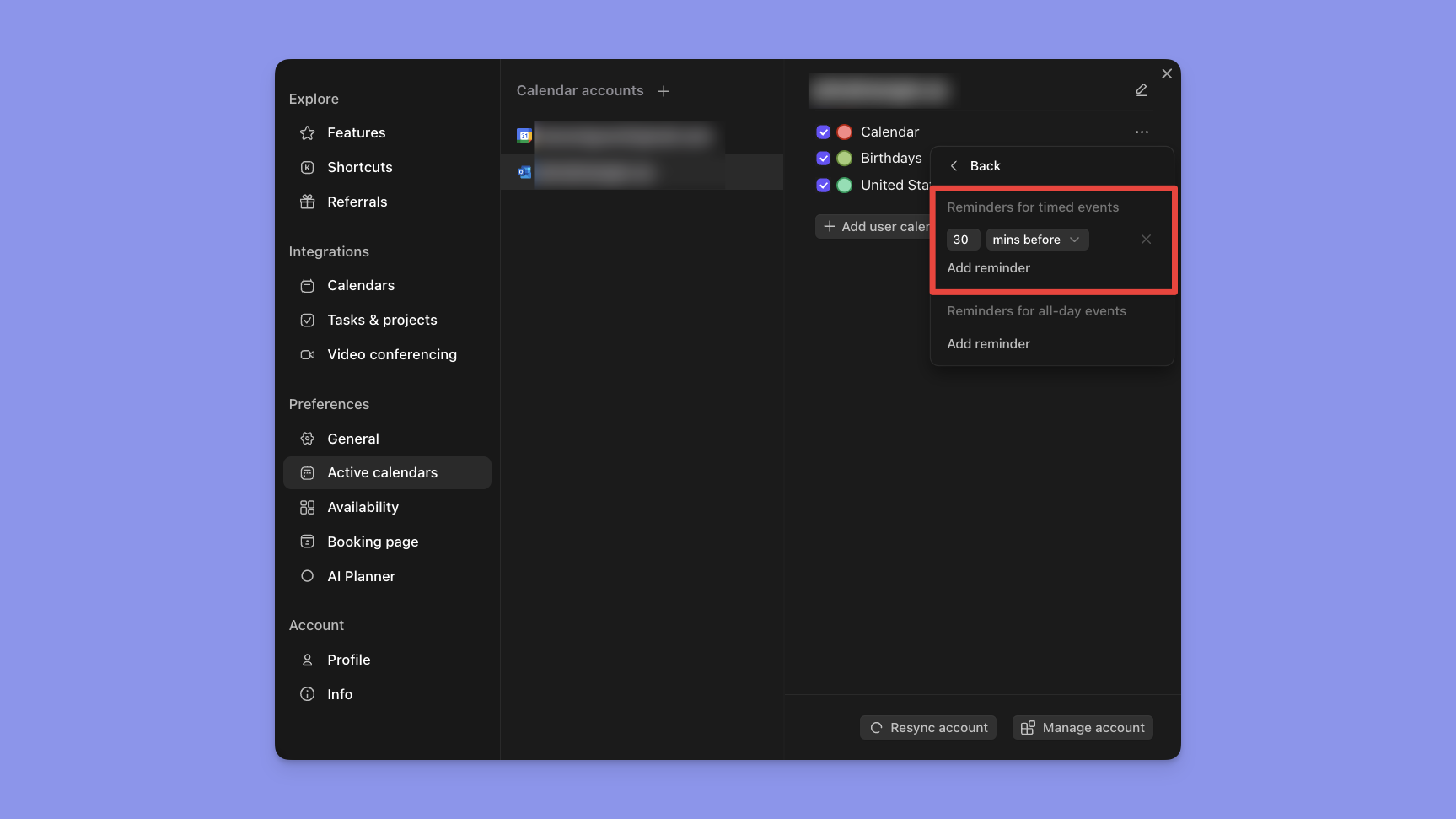
Task: Remove the 30 mins before reminder
Action: point(1146,240)
